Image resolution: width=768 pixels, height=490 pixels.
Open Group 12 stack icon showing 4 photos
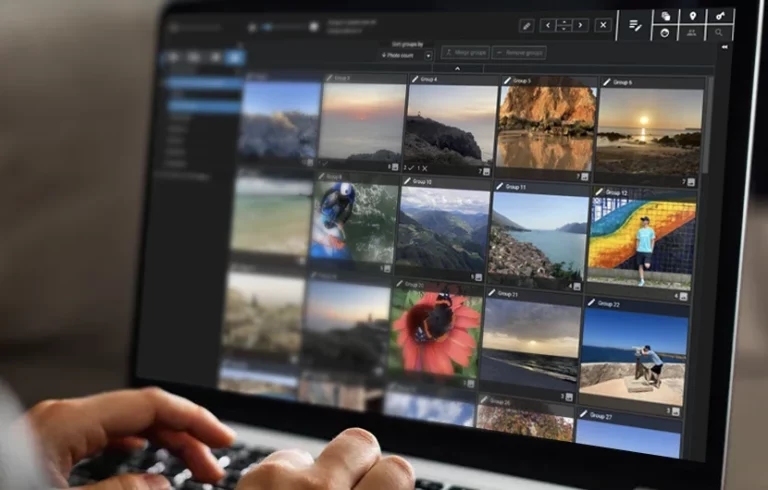coord(684,296)
